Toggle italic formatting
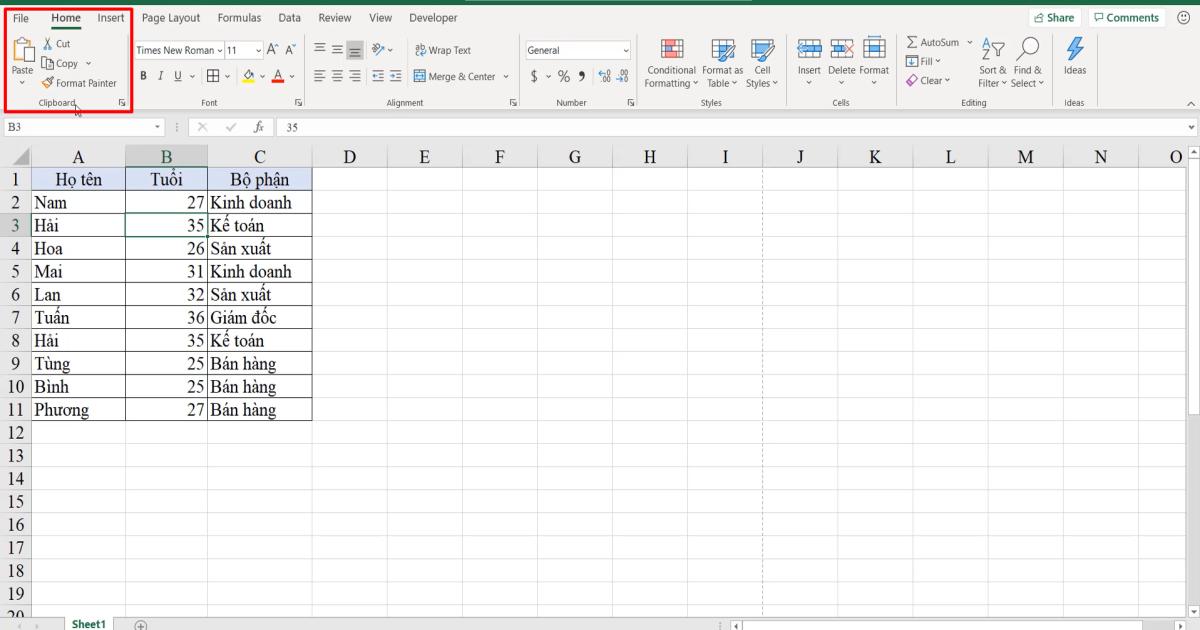 160,75
